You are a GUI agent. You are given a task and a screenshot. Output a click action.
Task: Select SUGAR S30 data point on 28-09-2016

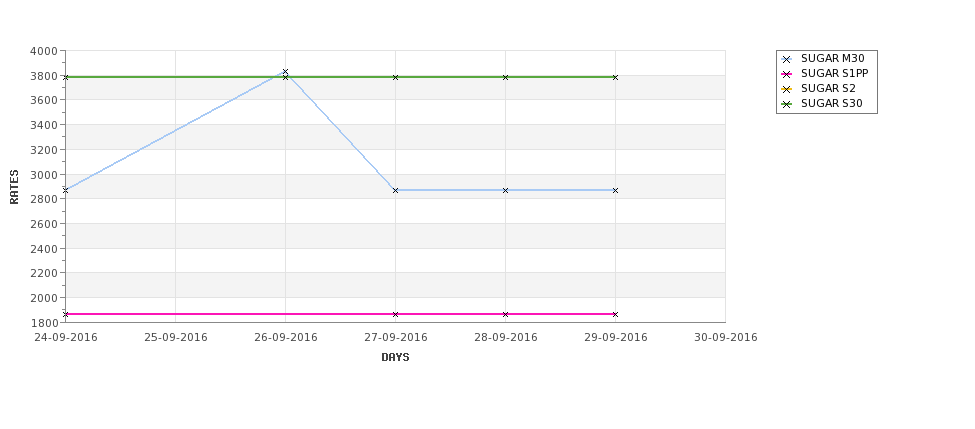point(506,77)
